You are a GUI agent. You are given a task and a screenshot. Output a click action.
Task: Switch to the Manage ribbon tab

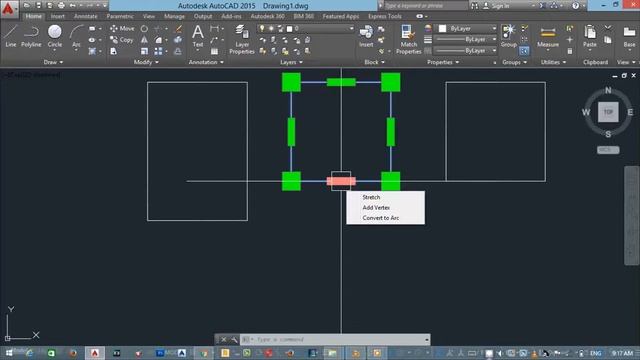pyautogui.click(x=174, y=16)
